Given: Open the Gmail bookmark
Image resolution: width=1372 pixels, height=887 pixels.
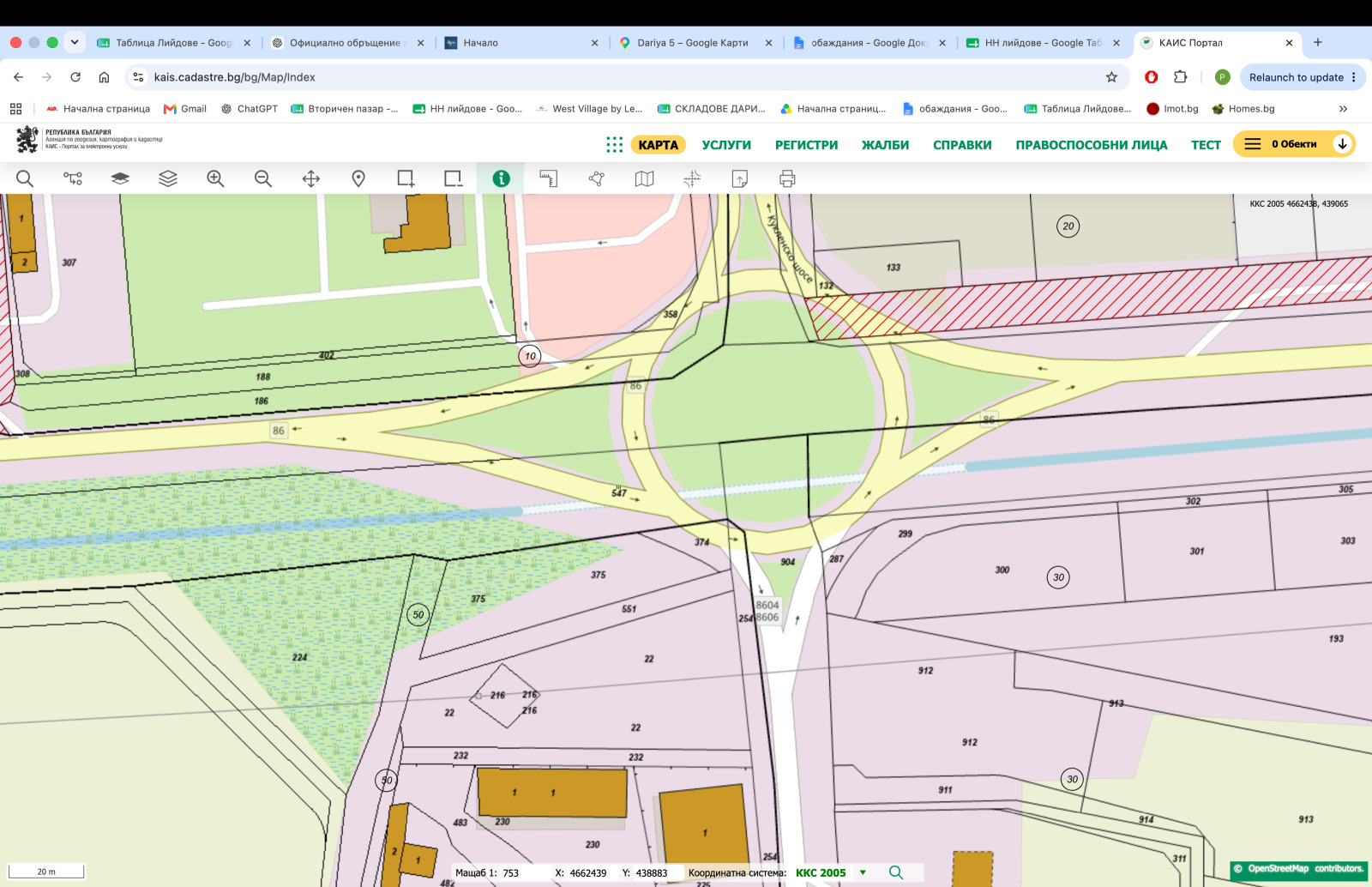Looking at the screenshot, I should [x=185, y=109].
